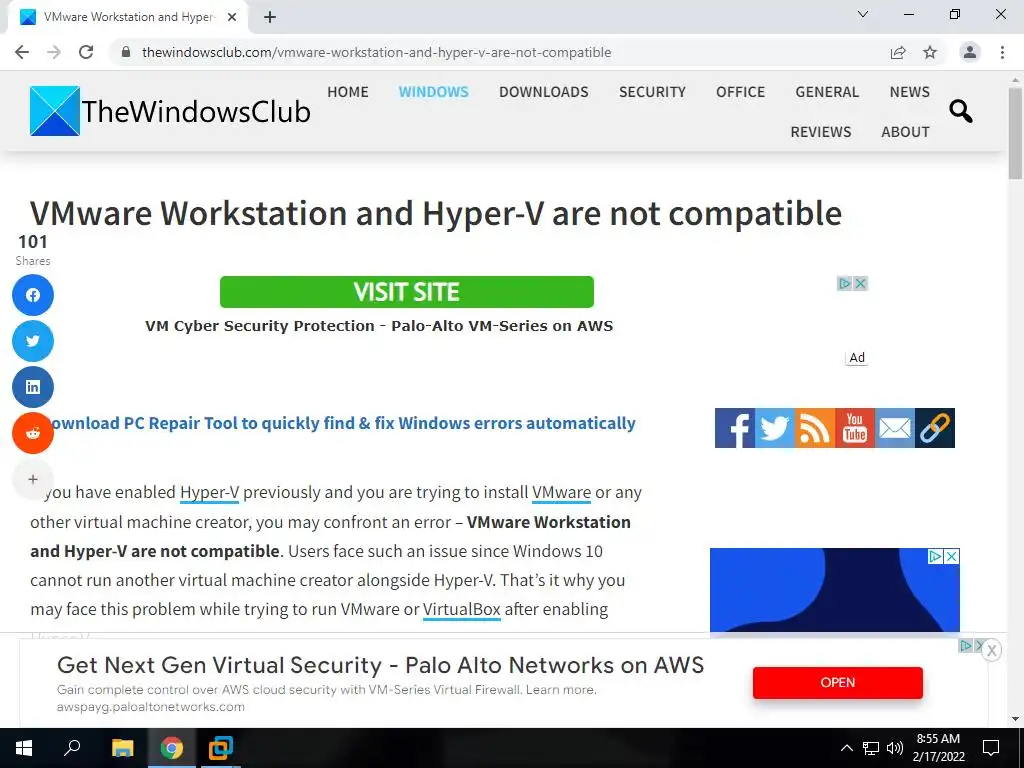The width and height of the screenshot is (1024, 768).
Task: Show hidden system tray icons
Action: tap(846, 748)
